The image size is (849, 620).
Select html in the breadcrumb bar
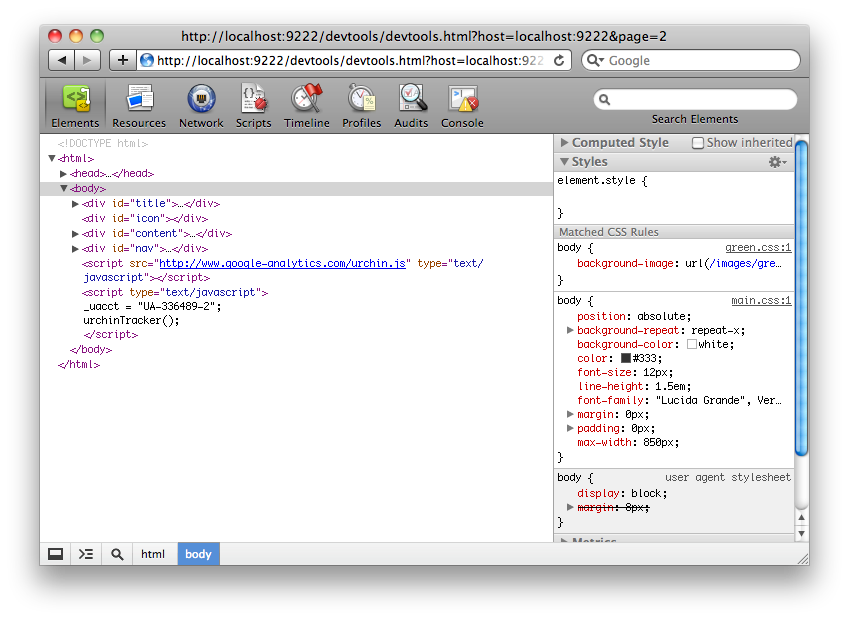[153, 554]
